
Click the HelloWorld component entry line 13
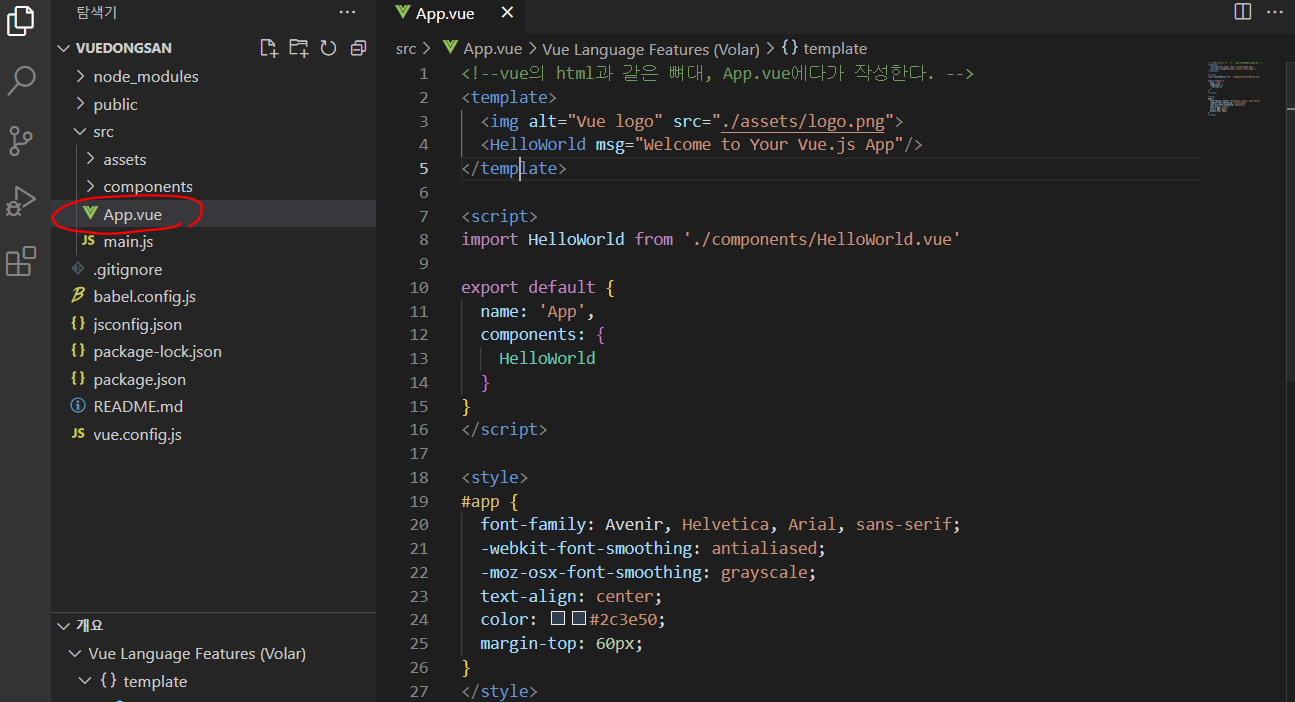[547, 358]
